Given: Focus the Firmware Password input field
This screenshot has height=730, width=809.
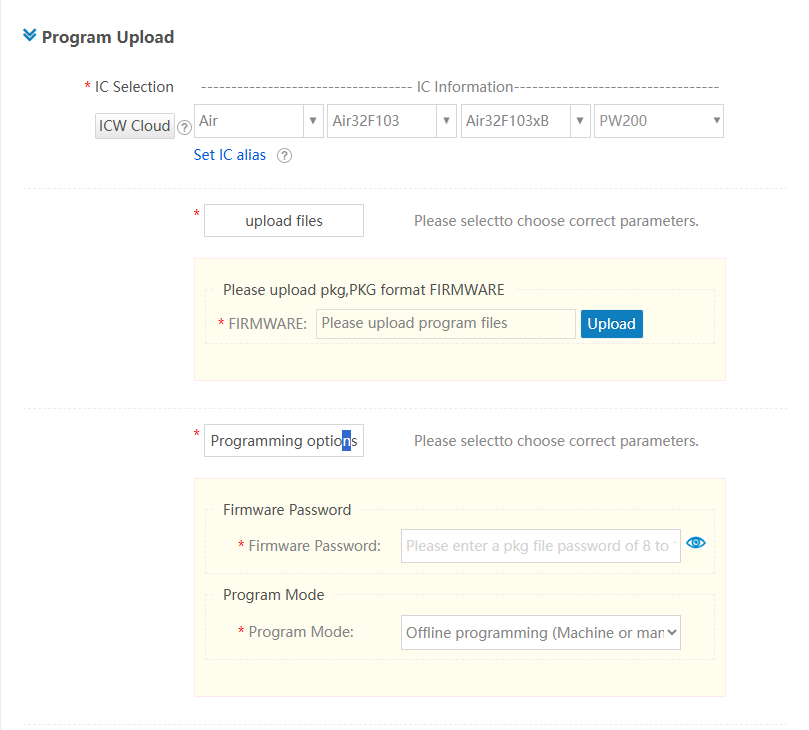Looking at the screenshot, I should click(x=541, y=546).
